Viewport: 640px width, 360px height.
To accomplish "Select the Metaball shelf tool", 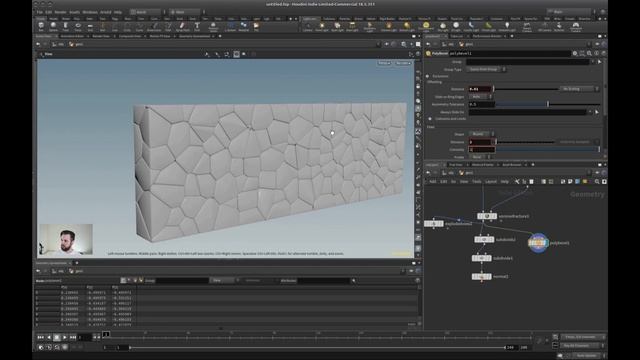I will tap(244, 27).
